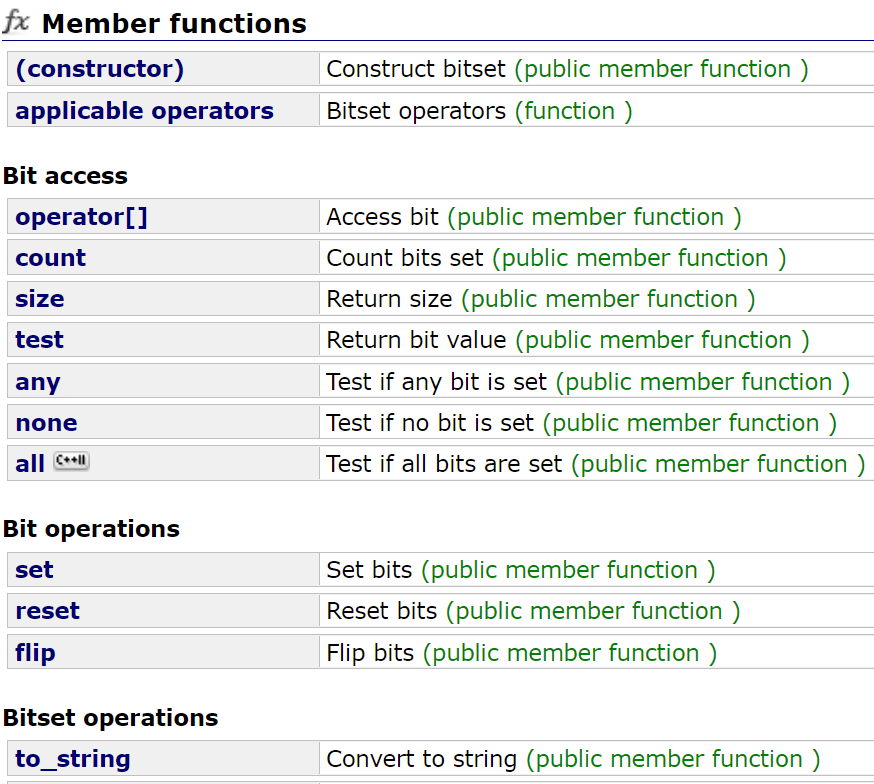This screenshot has height=784, width=874.
Task: Open the (constructor) link
Action: 100,69
